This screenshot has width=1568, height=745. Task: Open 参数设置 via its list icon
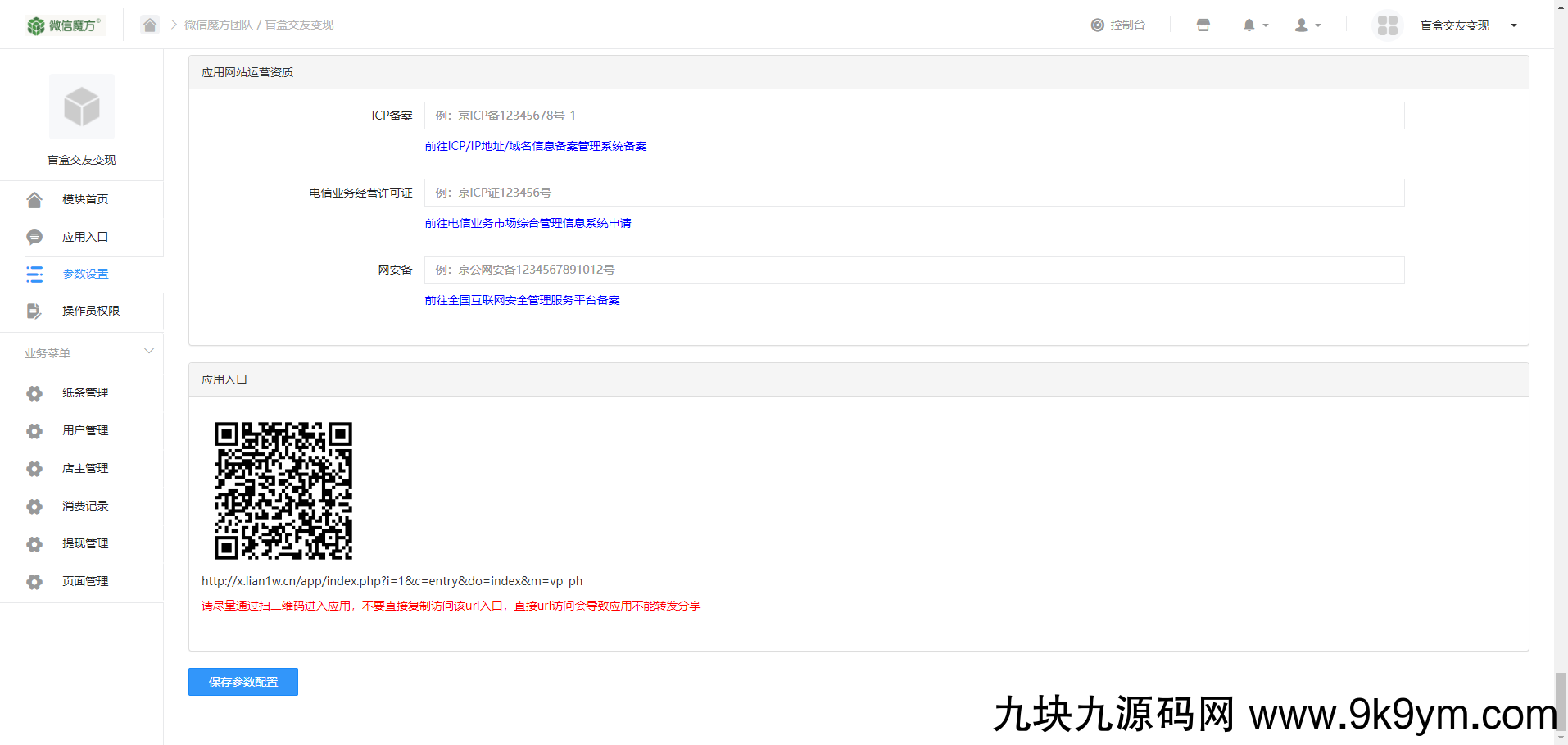tap(34, 274)
